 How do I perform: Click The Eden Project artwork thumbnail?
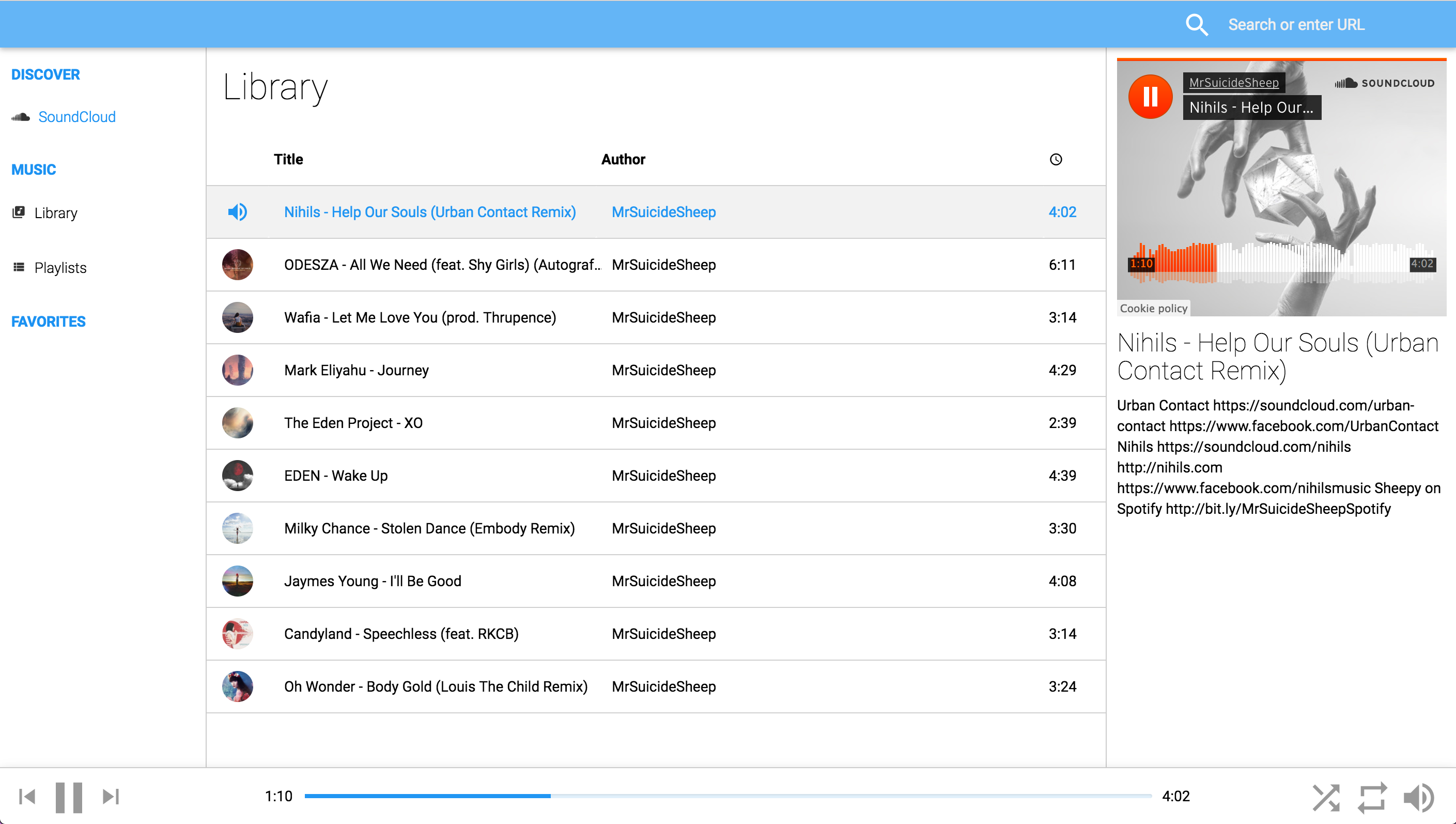[x=238, y=422]
